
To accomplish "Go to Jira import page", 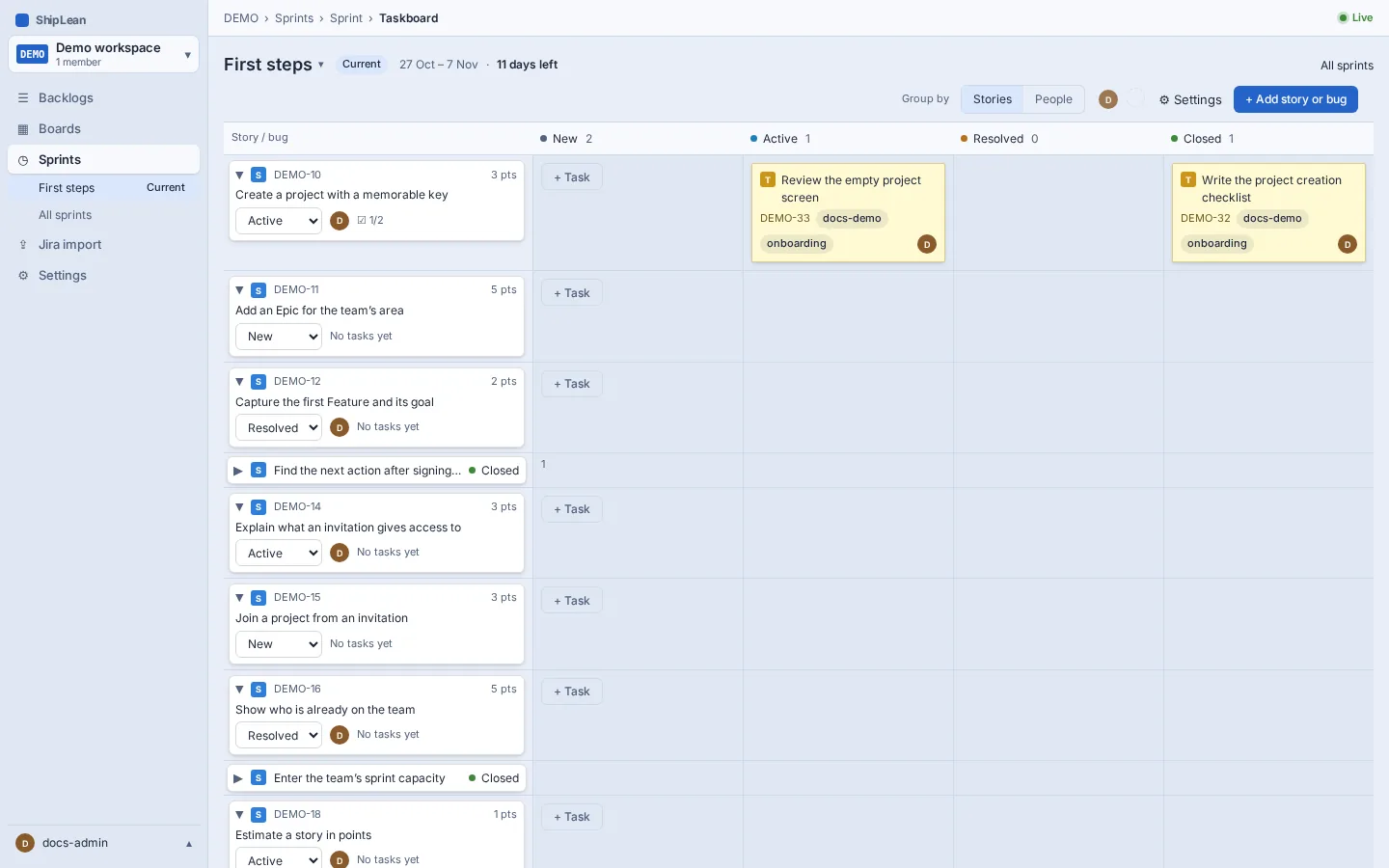I will point(103,245).
